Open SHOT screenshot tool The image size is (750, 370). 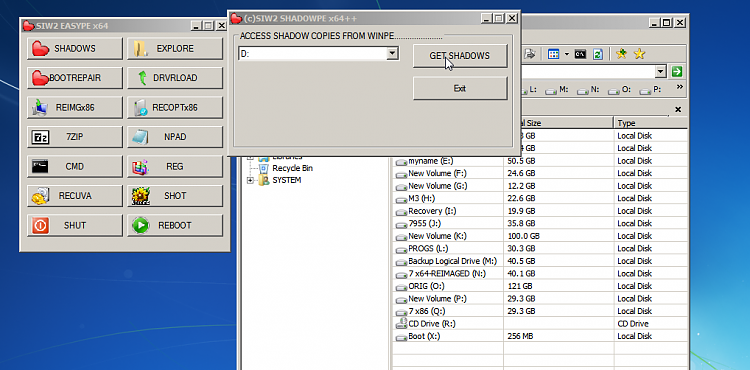175,196
